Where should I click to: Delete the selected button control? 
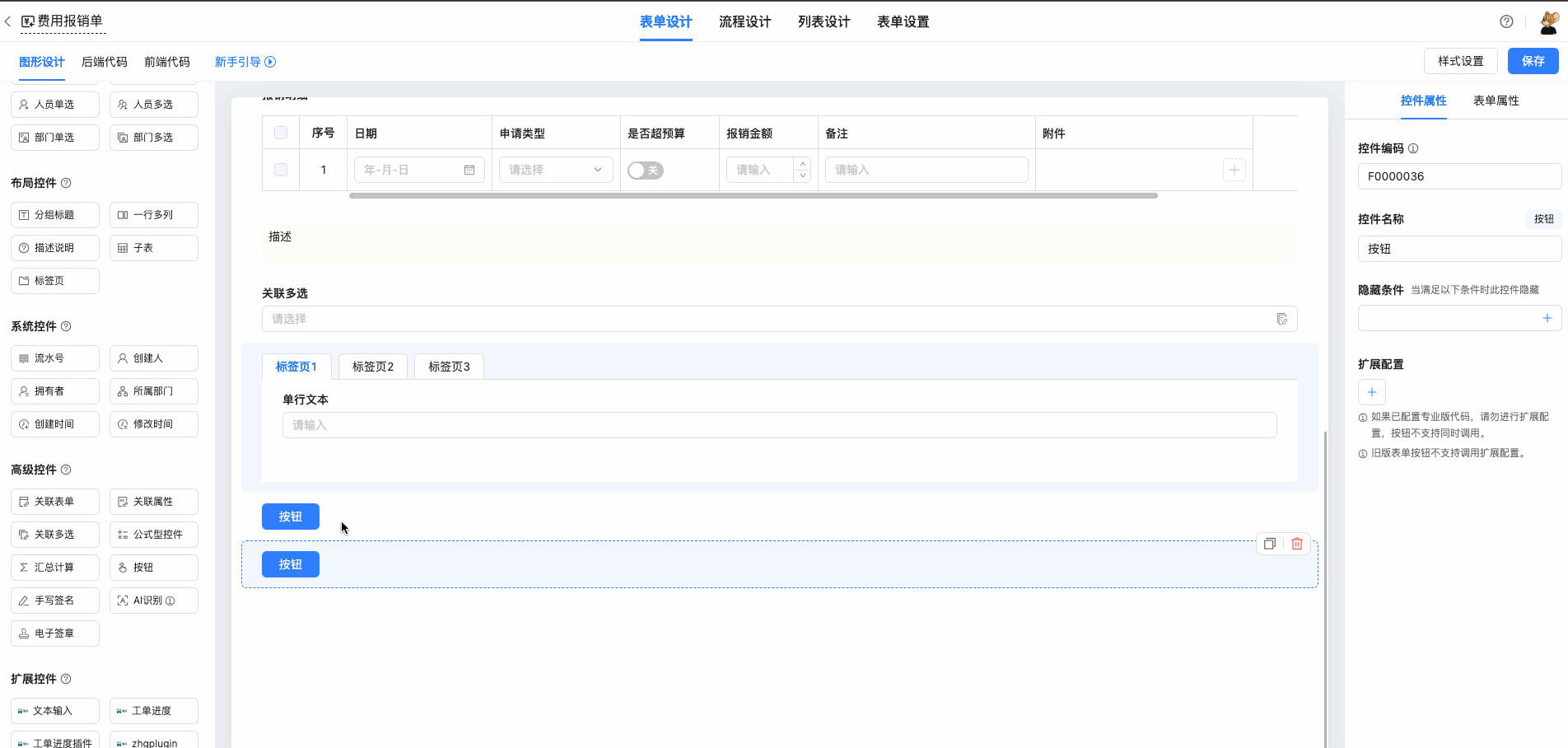(x=1297, y=544)
